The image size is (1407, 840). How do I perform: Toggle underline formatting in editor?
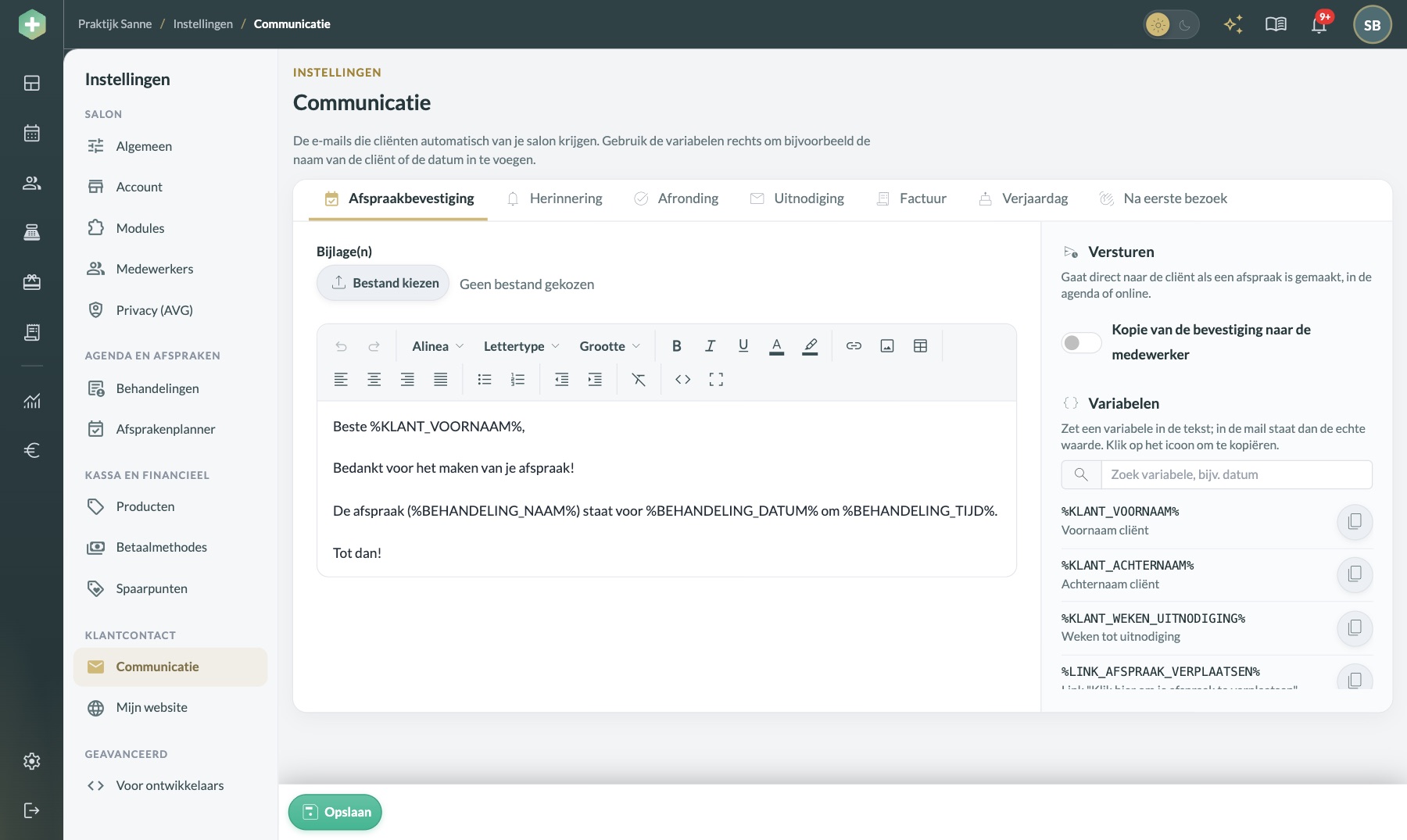coord(743,345)
